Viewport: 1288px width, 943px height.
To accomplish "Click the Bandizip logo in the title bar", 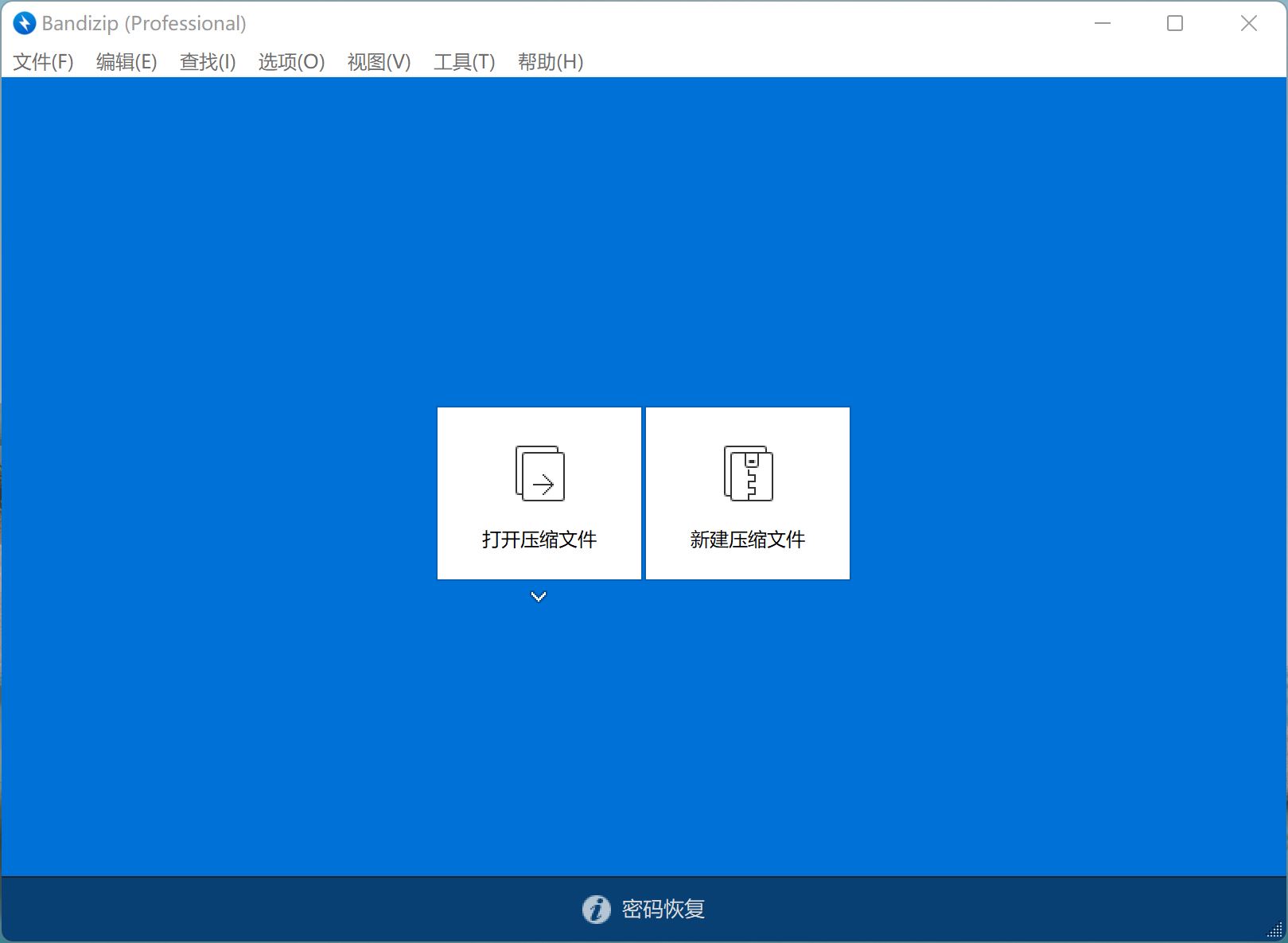I will (x=25, y=22).
